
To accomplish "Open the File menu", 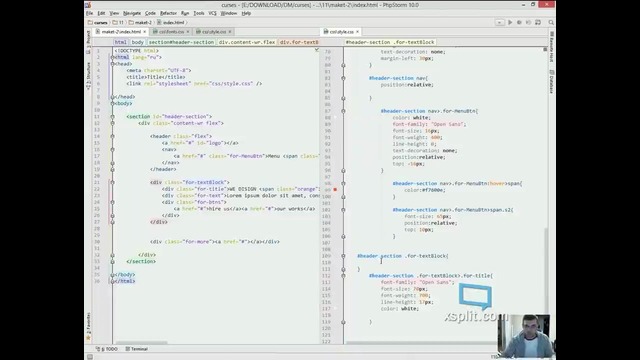I will pos(89,13).
